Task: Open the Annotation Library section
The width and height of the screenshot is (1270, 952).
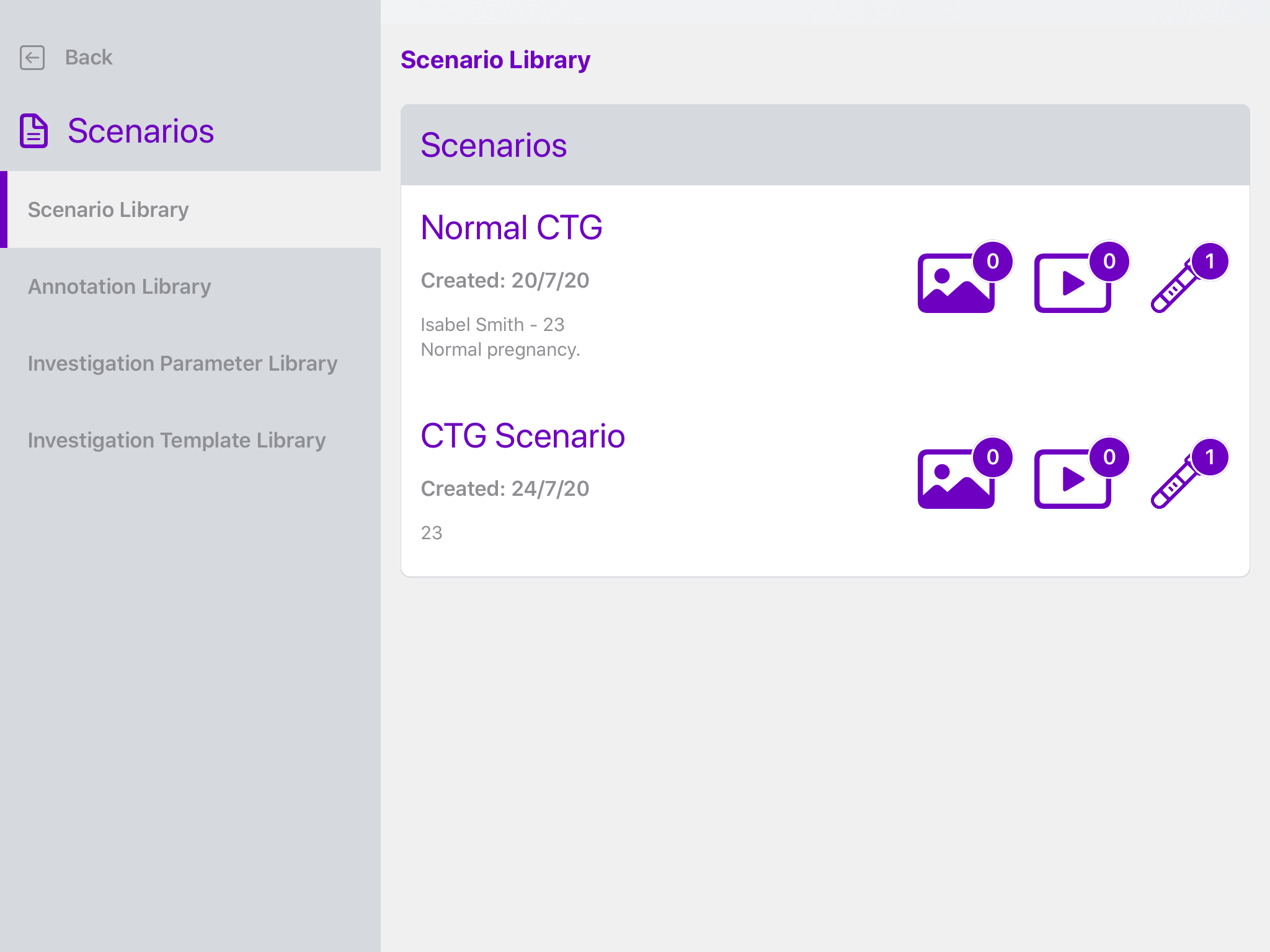Action: (120, 286)
